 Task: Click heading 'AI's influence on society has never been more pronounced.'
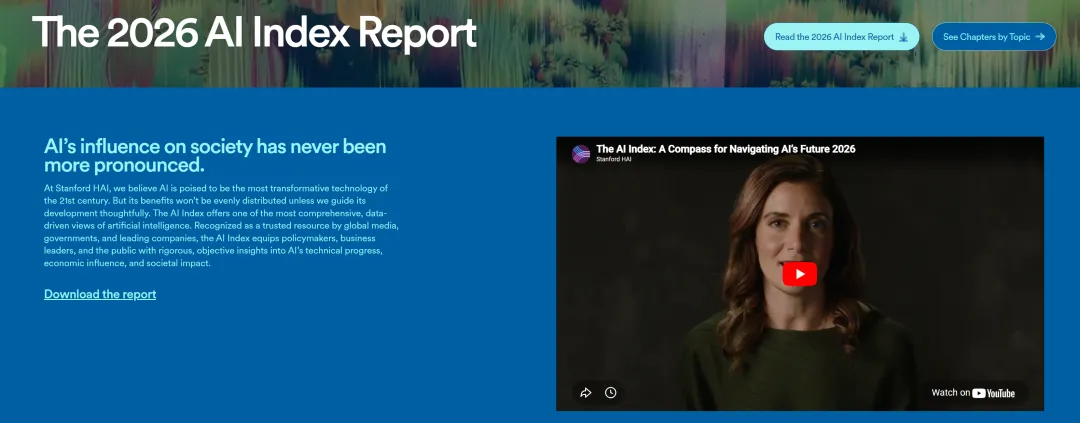pos(215,156)
